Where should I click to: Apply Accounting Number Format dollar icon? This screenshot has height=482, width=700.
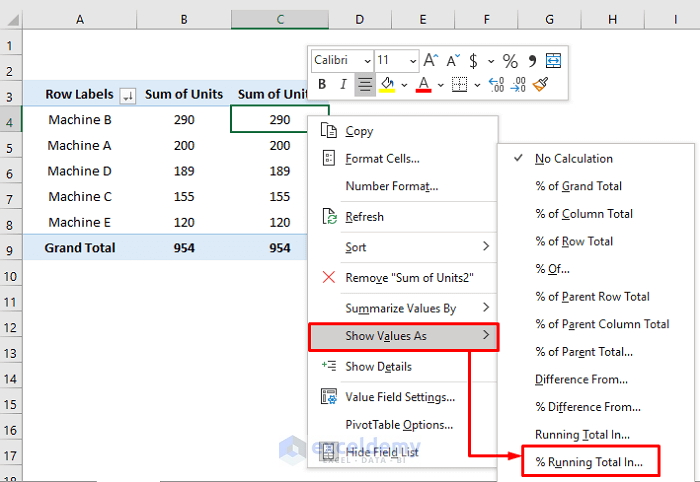pos(473,61)
